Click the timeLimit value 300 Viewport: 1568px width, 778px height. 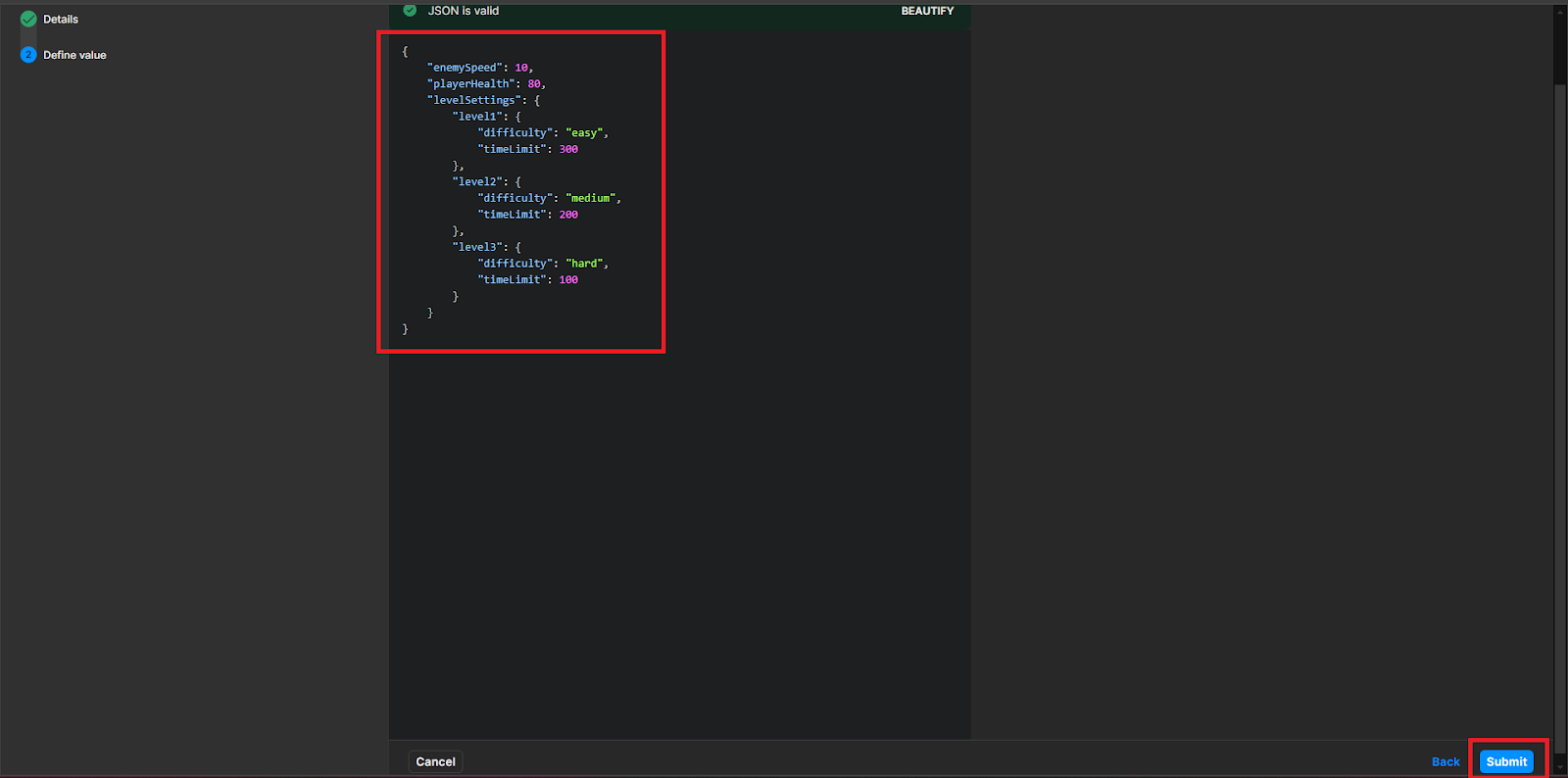(x=568, y=149)
